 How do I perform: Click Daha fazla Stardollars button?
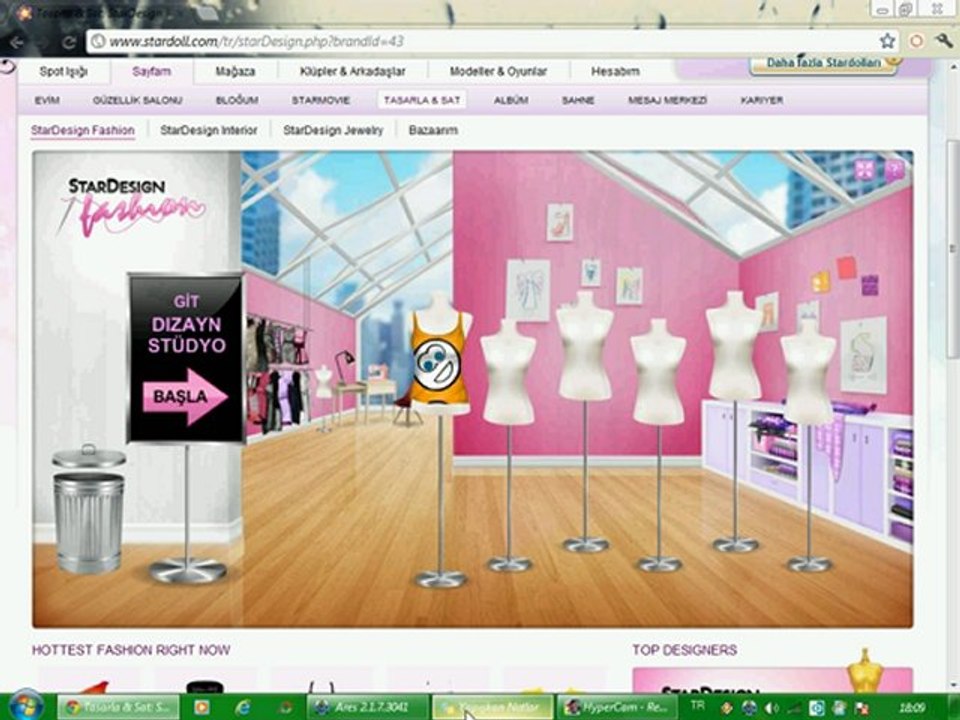824,63
